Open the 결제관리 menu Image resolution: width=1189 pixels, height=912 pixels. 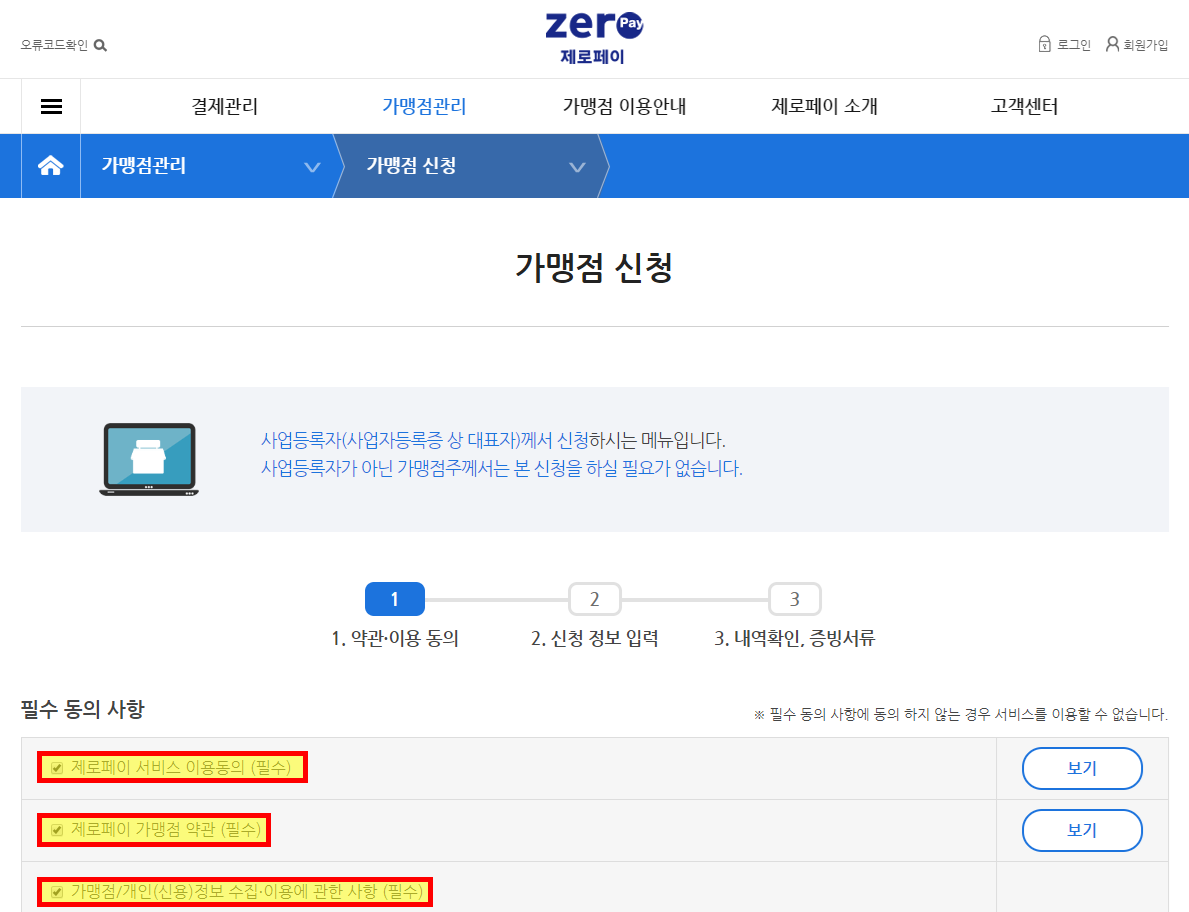click(224, 106)
